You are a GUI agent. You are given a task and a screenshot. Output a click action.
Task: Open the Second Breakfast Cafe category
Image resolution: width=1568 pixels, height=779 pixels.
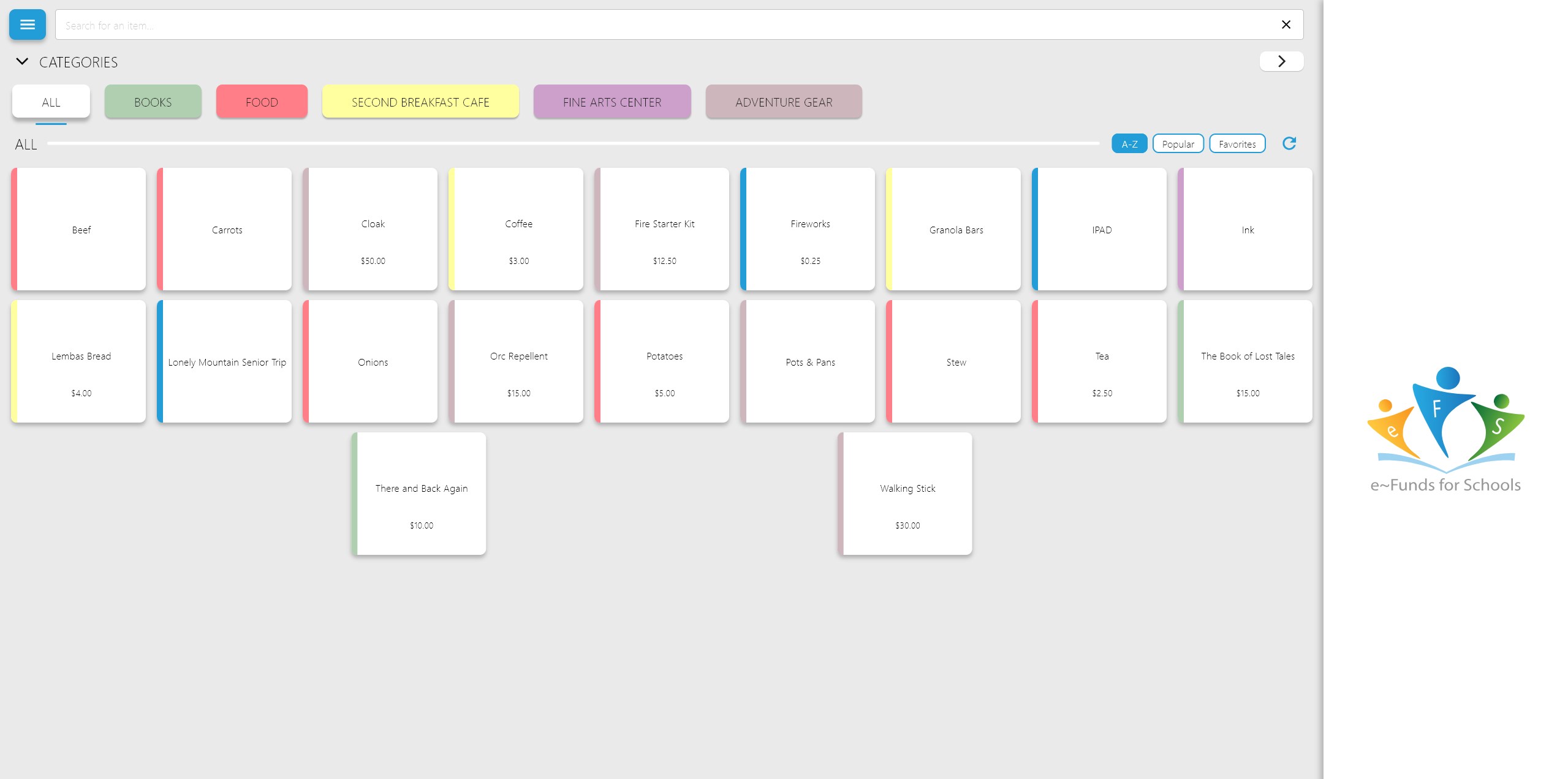coord(420,102)
